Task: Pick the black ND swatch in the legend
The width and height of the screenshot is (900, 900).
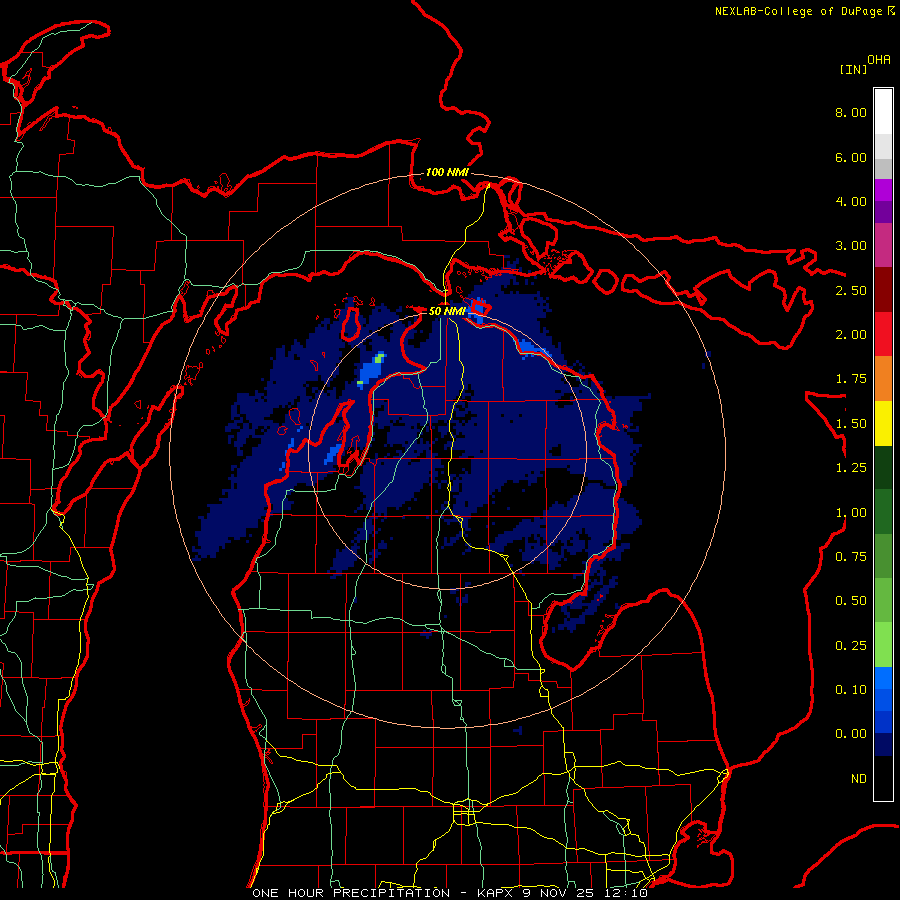Action: point(883,778)
